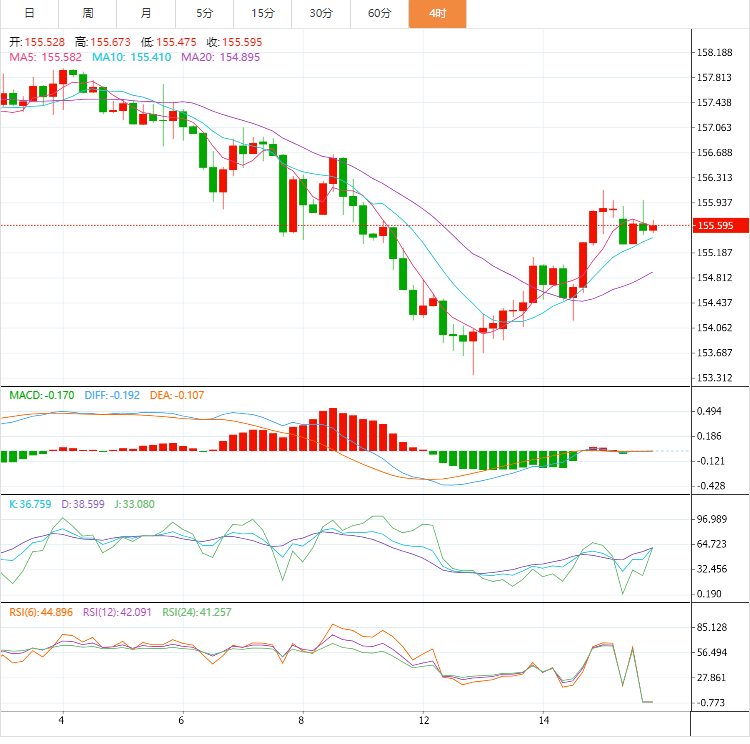Viewport: 750px width, 744px height.
Task: Select the 15分 interval tab
Action: coord(263,13)
